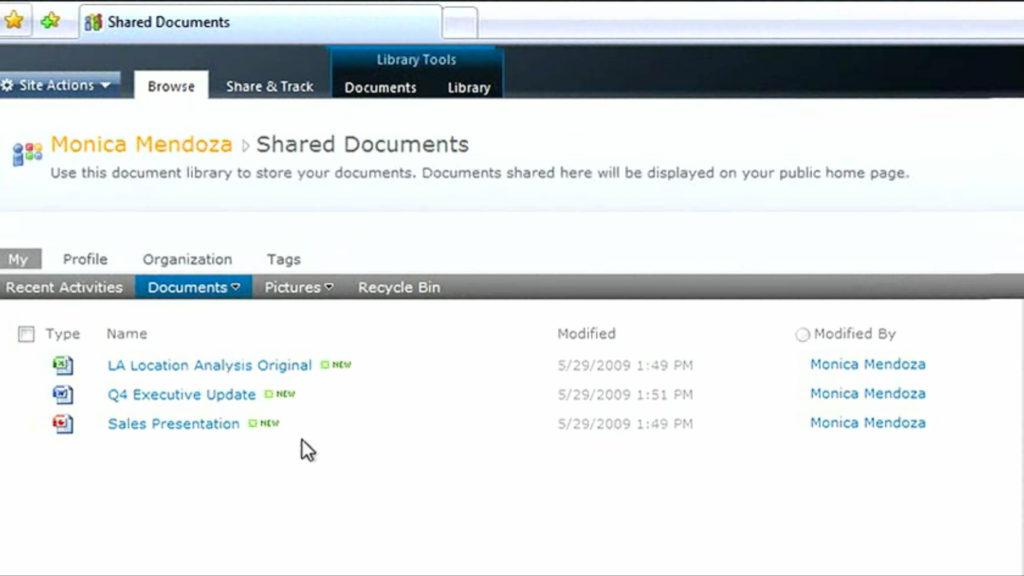Click Monica Mendoza in Sales Presentation row
Screen dimensions: 1024x576
[868, 423]
